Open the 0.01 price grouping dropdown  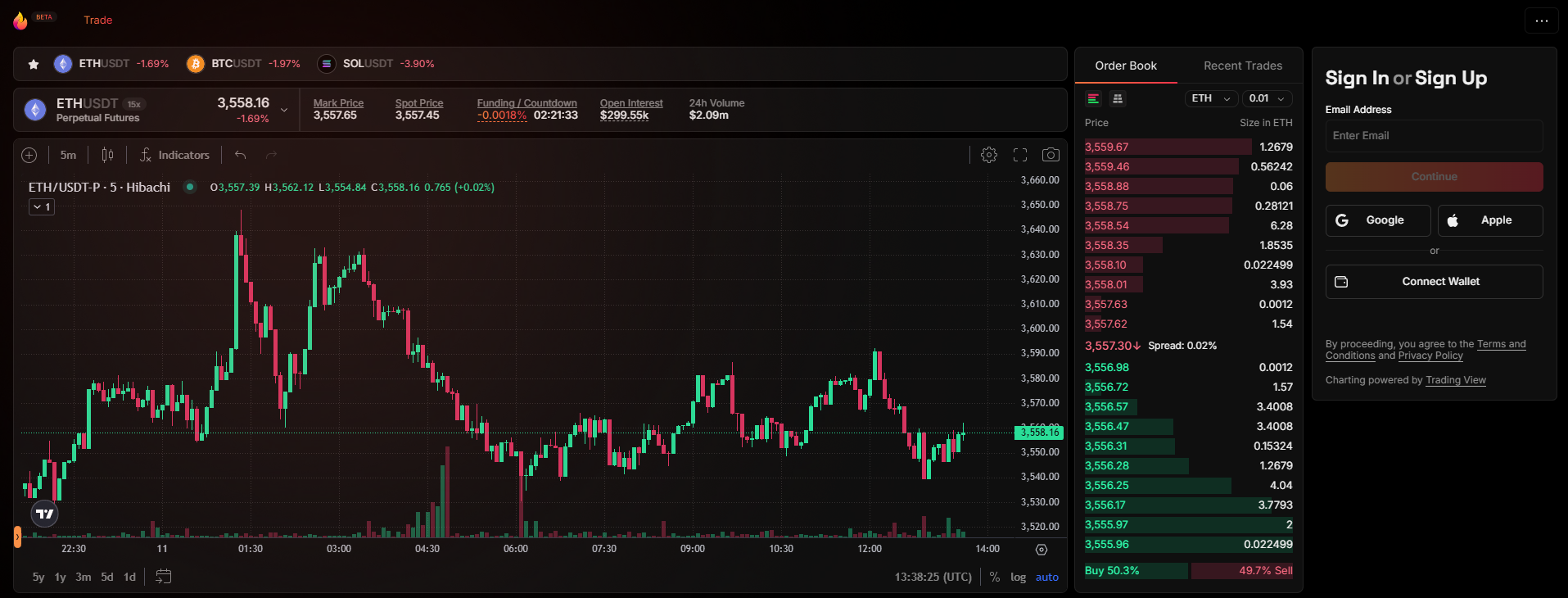tap(1268, 98)
